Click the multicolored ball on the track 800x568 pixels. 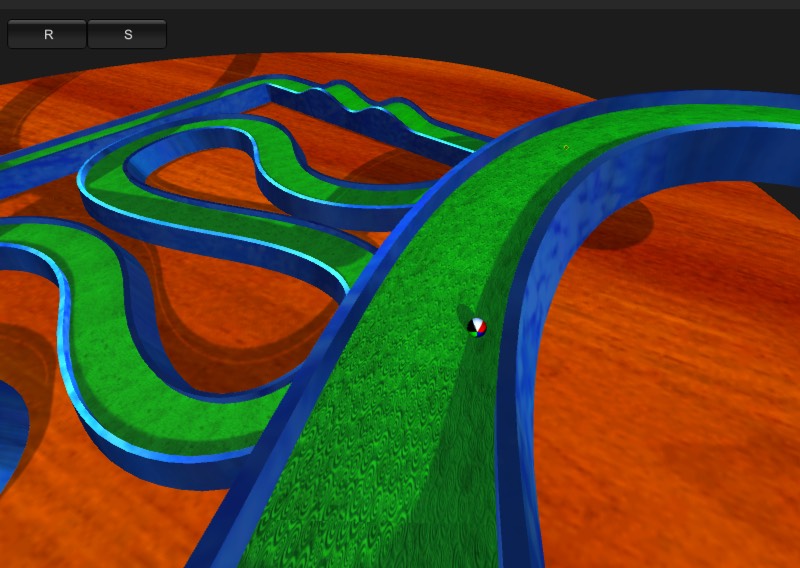(x=477, y=326)
